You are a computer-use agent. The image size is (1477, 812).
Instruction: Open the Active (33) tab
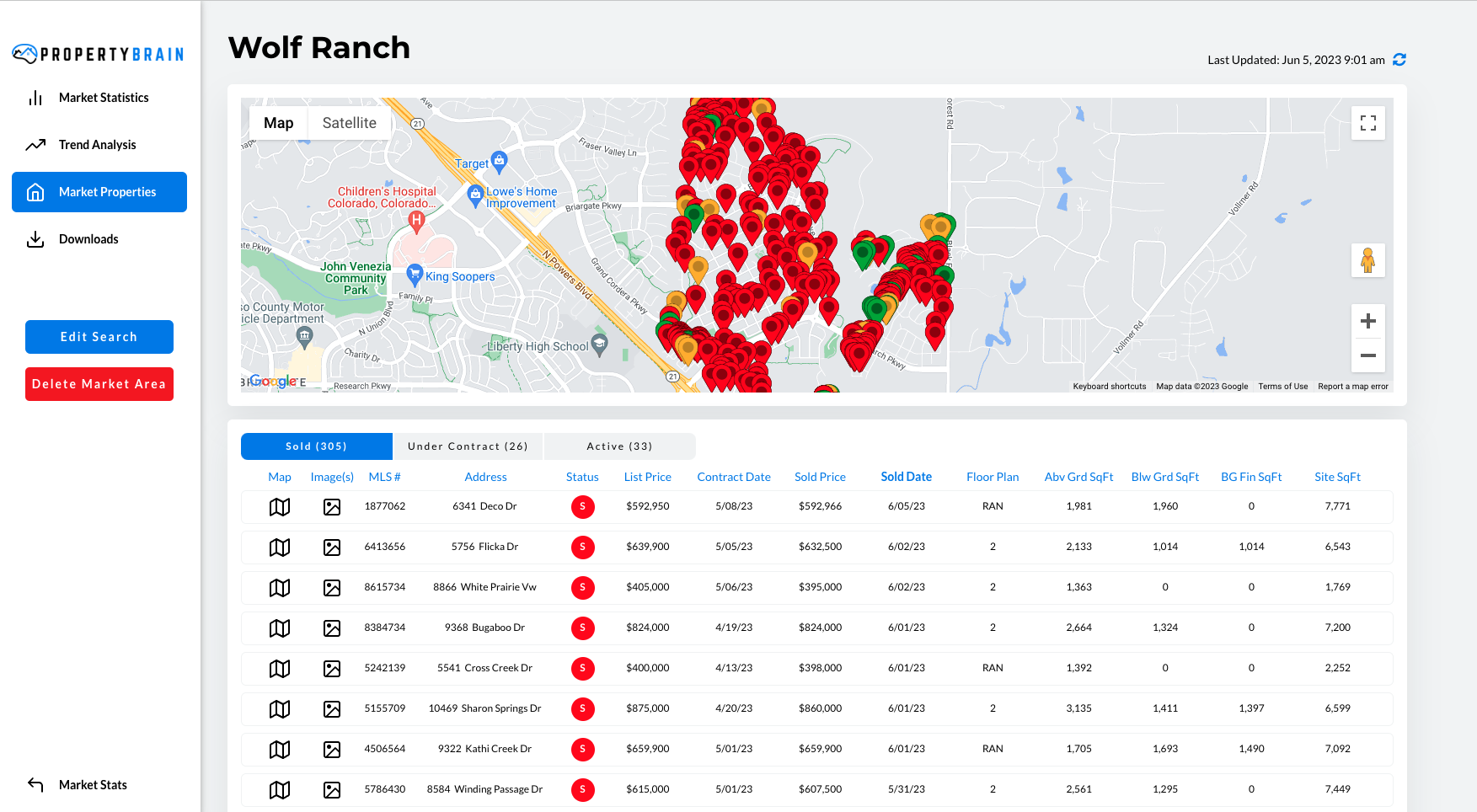[619, 446]
